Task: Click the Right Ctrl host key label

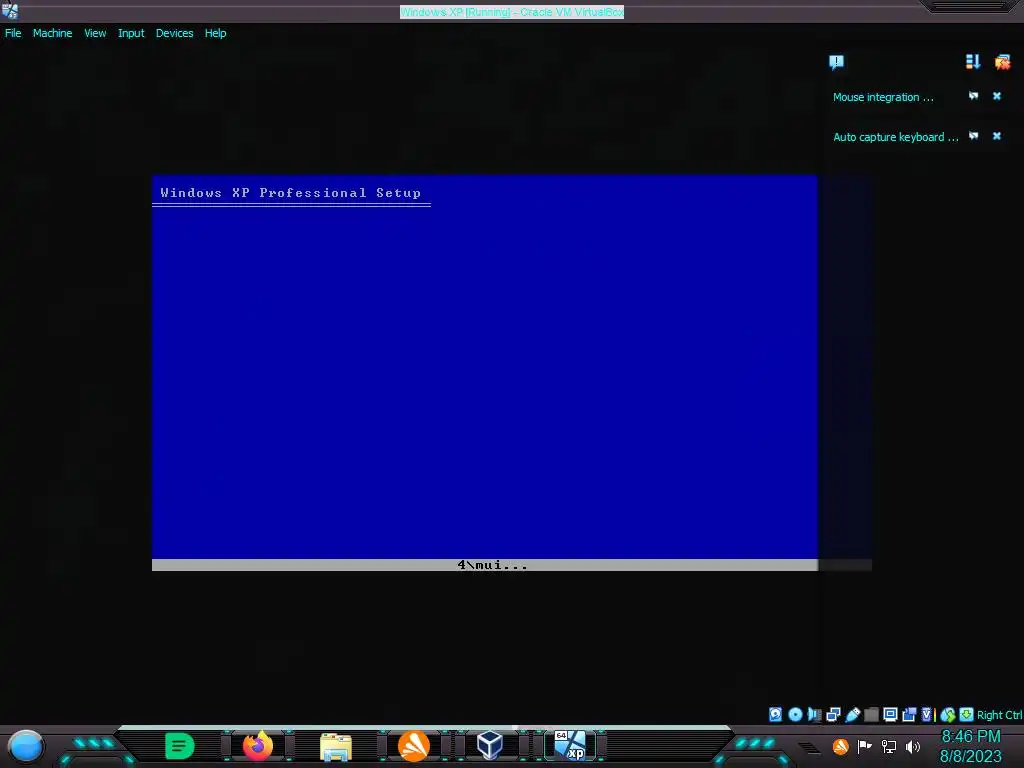Action: [x=999, y=715]
